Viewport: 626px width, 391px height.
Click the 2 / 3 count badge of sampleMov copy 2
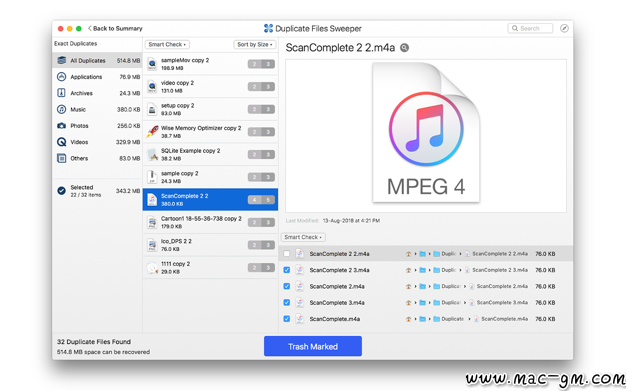point(261,64)
